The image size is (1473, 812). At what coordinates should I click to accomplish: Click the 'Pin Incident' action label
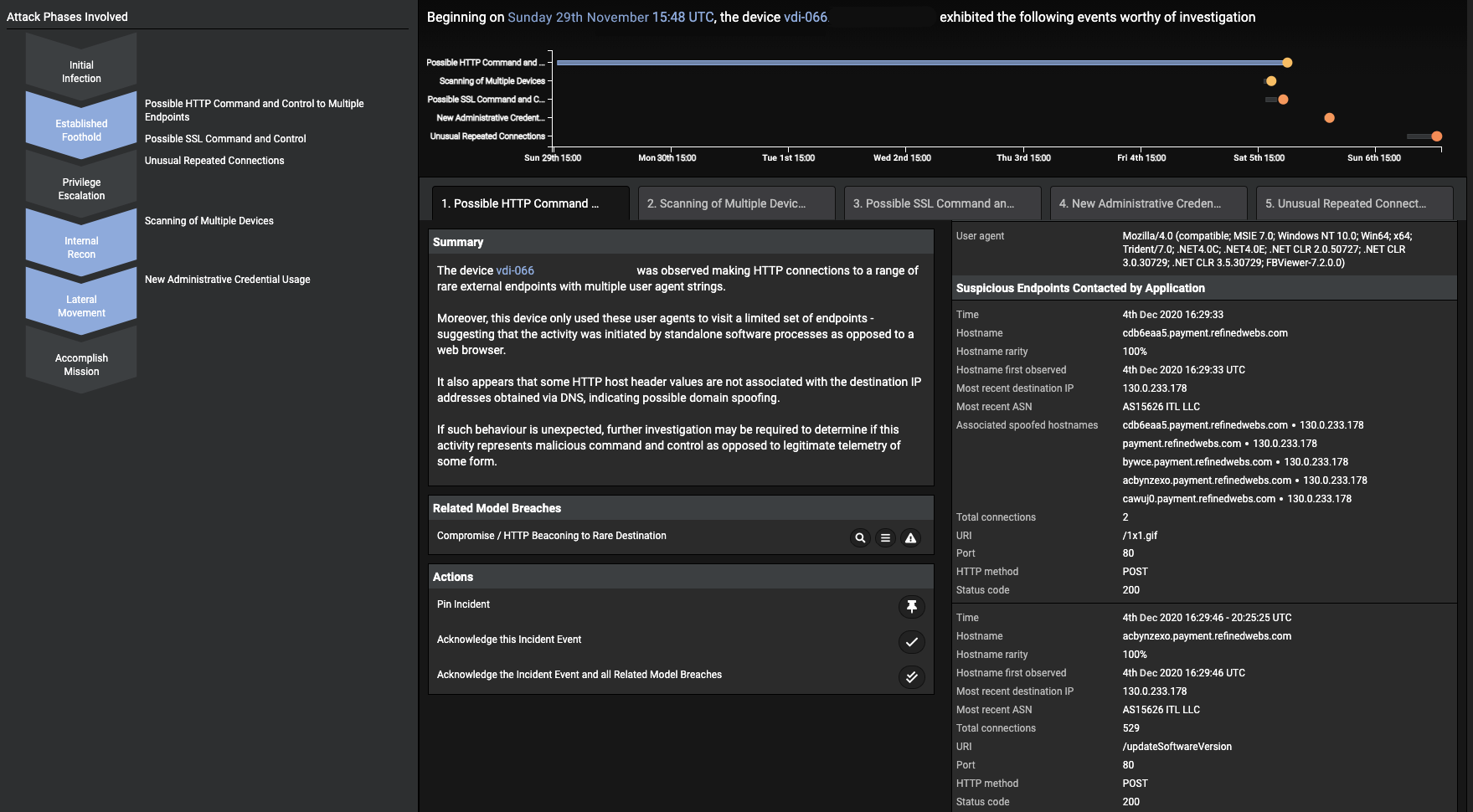tap(463, 604)
